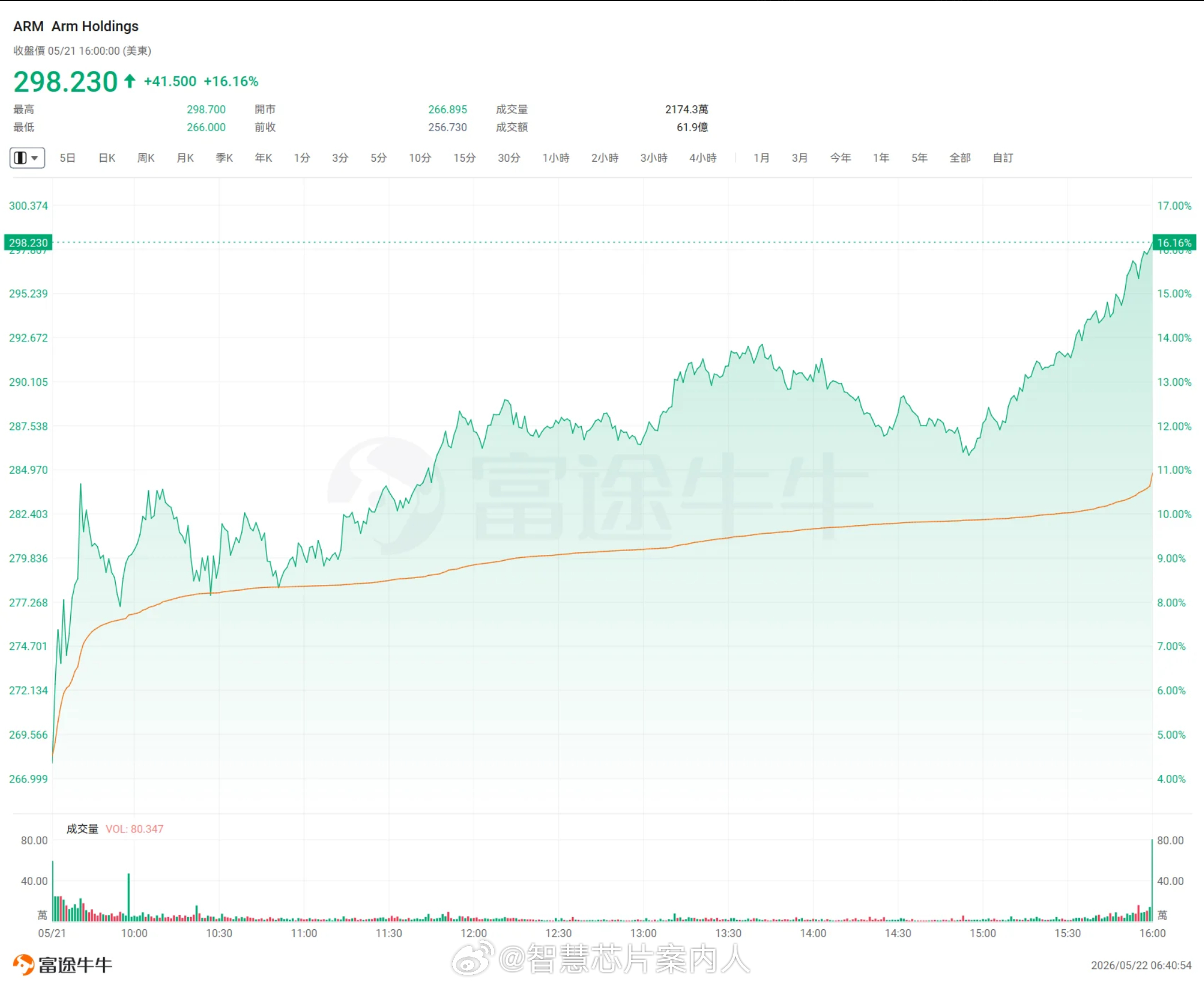Choose the 30分 interval

pyautogui.click(x=509, y=158)
